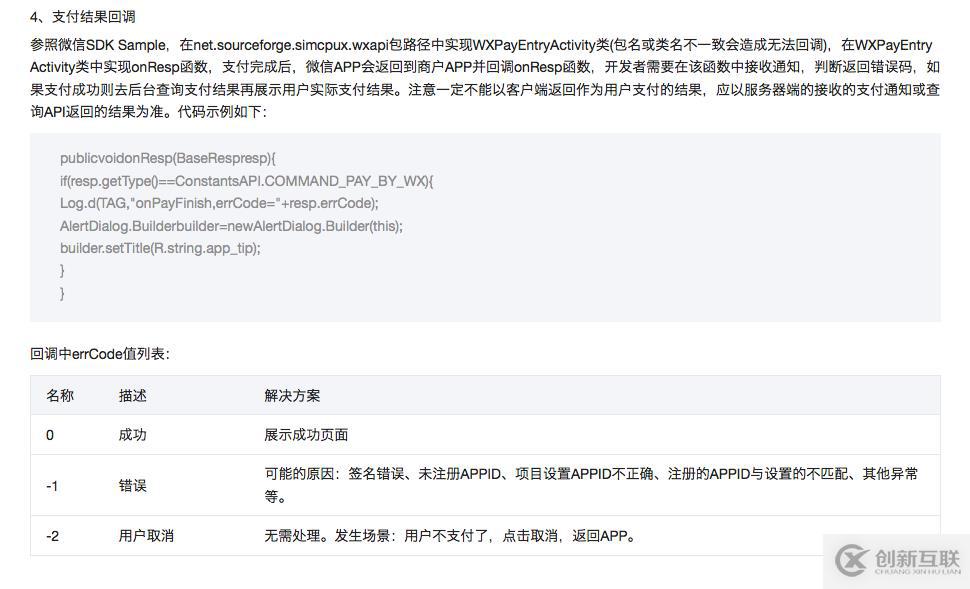Screen dimensions: 970x589
Task: Click the paragraph line ending '代码示例如下:'
Action: point(148,112)
